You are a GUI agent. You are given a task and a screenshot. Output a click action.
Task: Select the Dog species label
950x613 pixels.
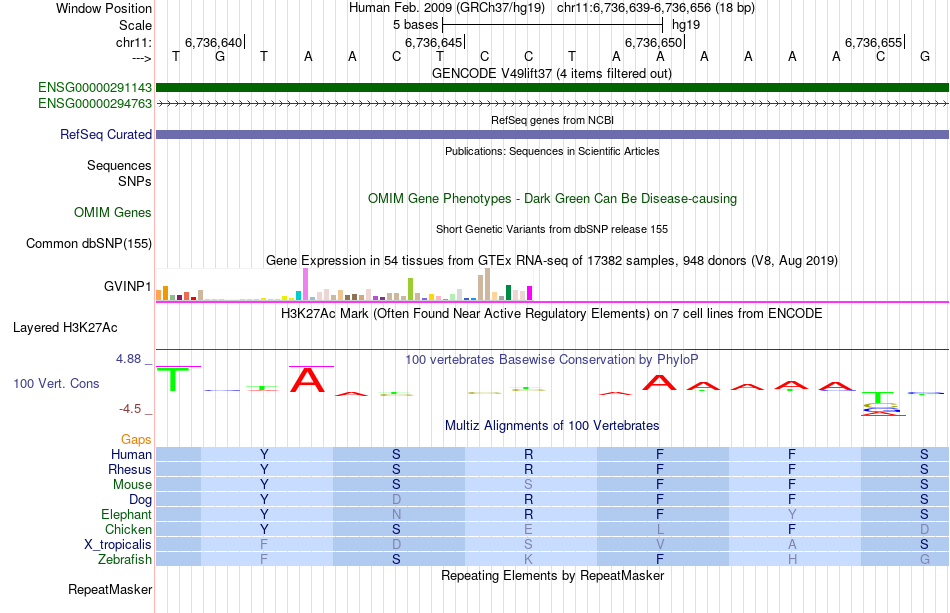[x=140, y=499]
